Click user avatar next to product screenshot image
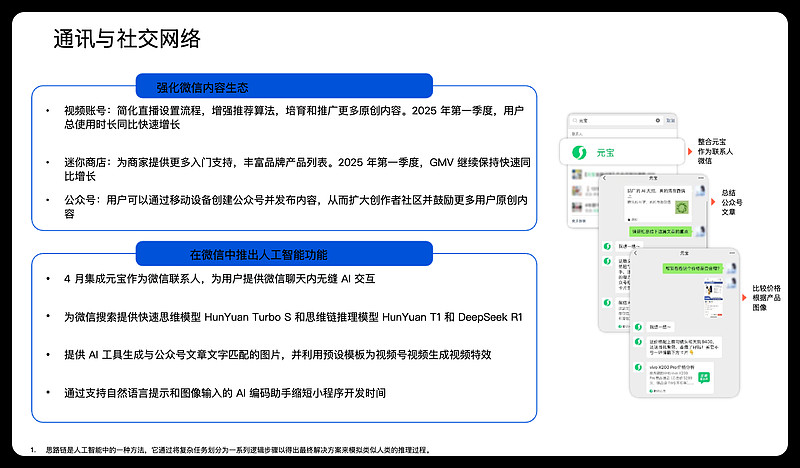The image size is (800, 468). click(732, 283)
